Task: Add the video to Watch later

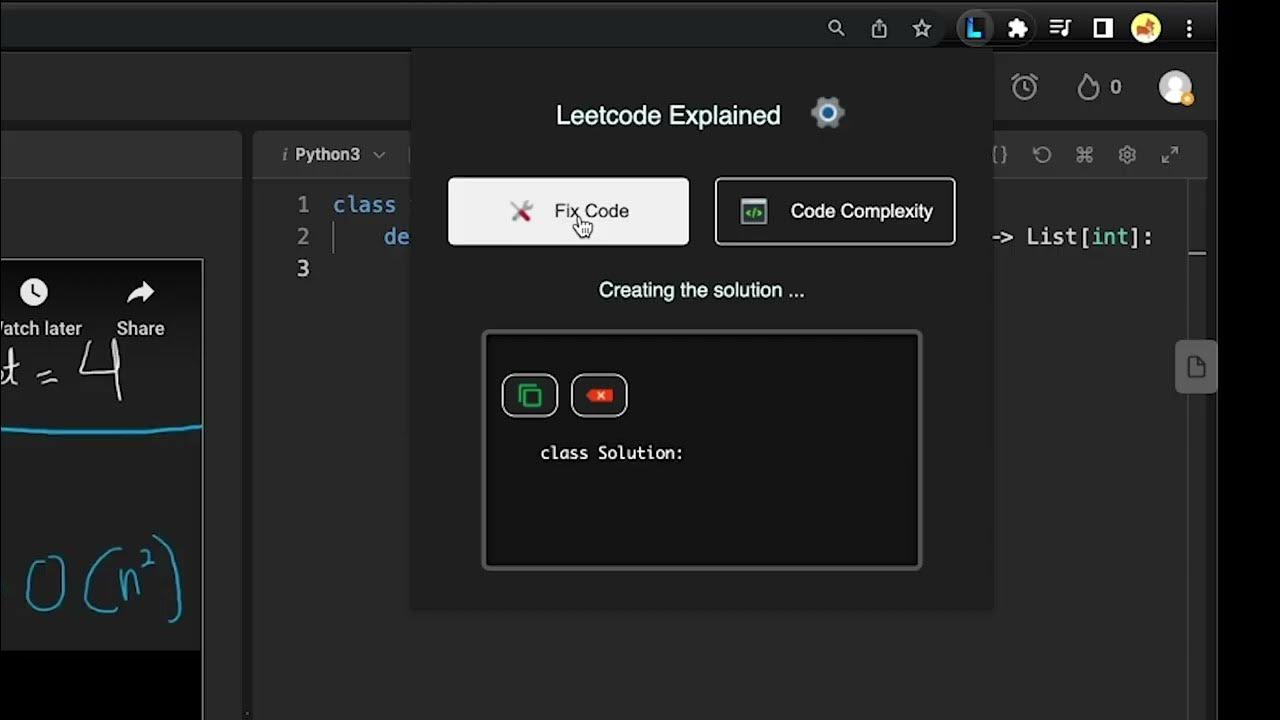Action: point(36,307)
